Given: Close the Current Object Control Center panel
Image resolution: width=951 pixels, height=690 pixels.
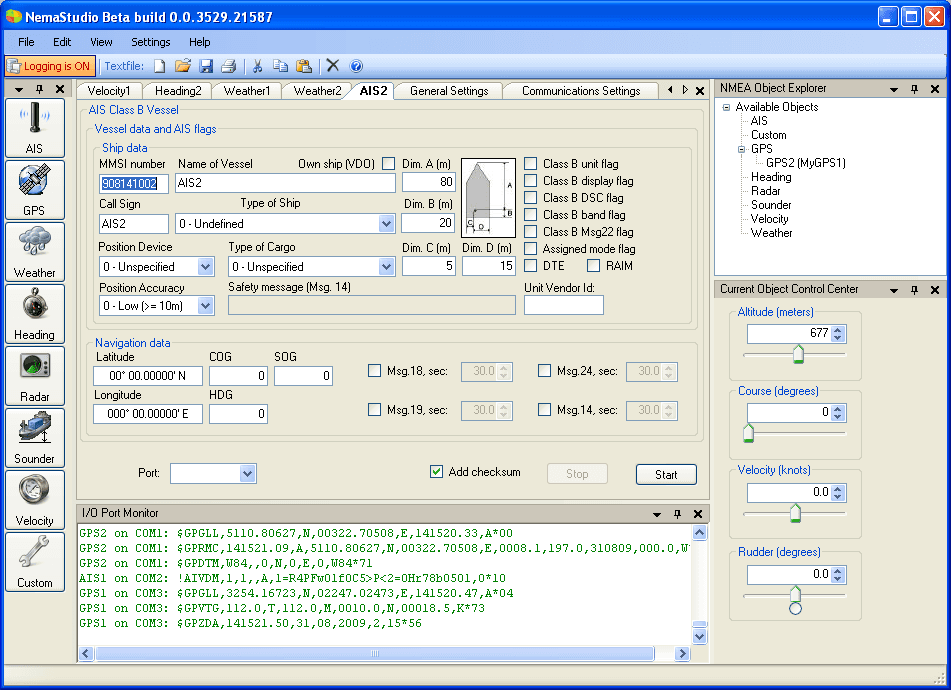Looking at the screenshot, I should pos(935,290).
